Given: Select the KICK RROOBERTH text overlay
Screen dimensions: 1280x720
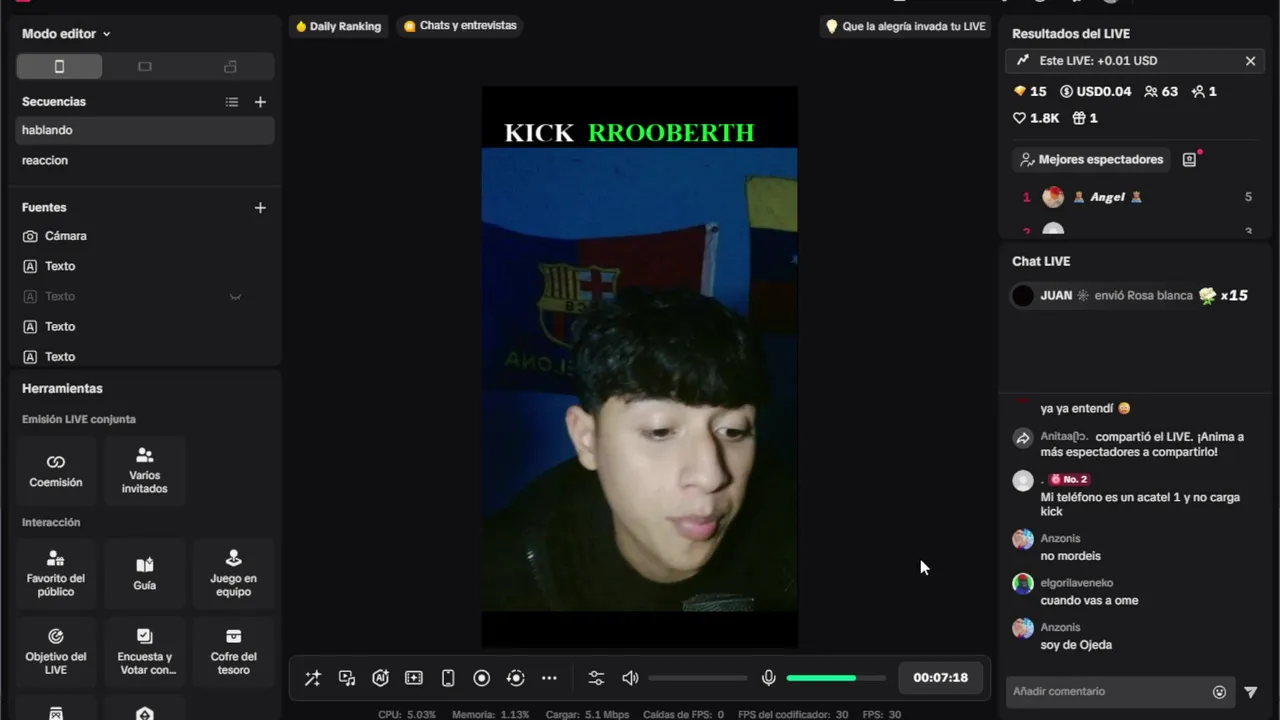Looking at the screenshot, I should click(629, 133).
